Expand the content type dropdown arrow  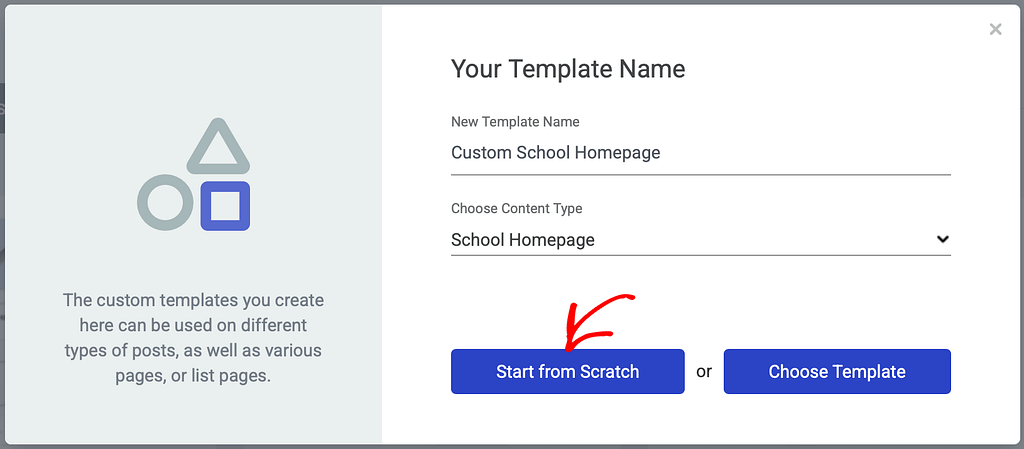click(942, 239)
